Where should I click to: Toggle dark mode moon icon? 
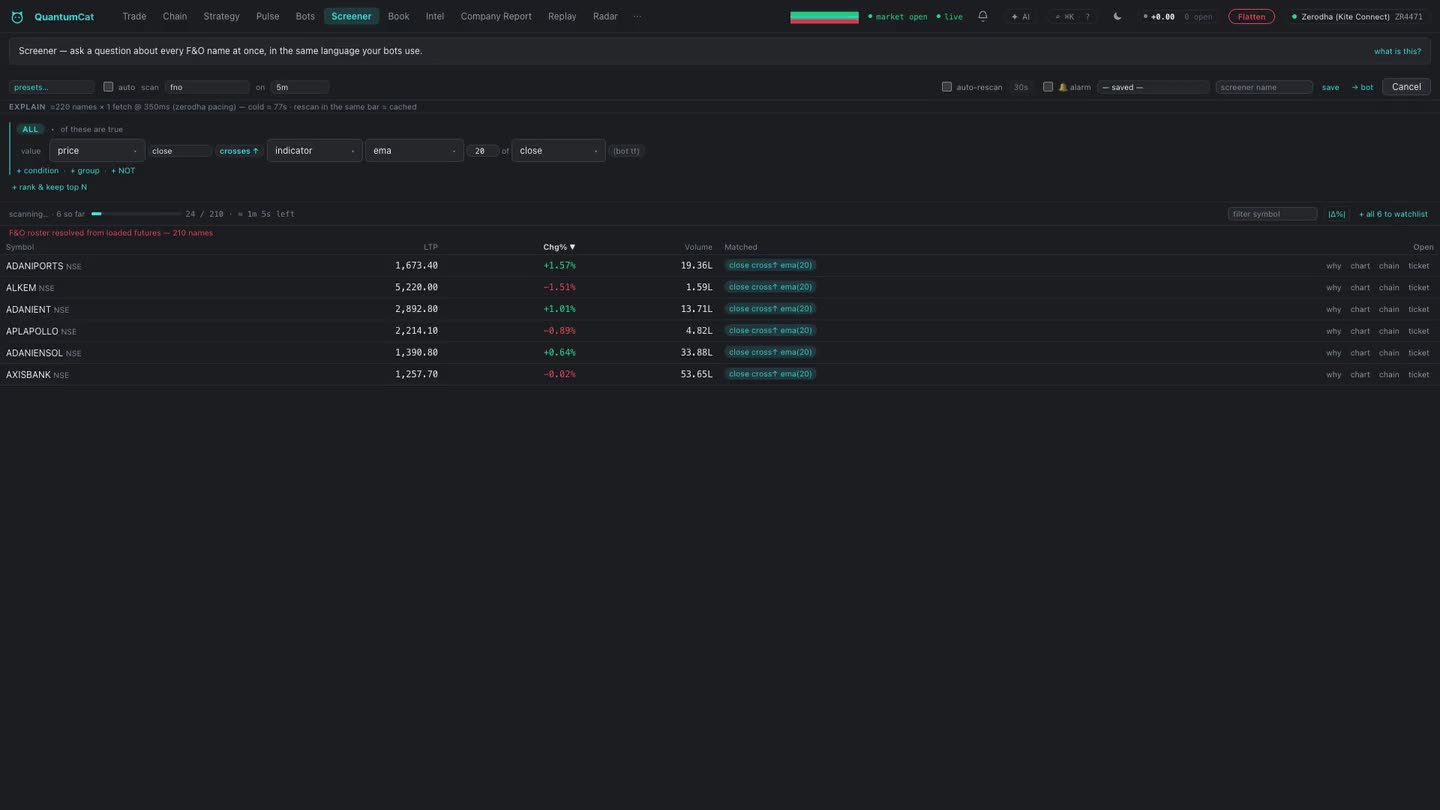pos(1117,16)
